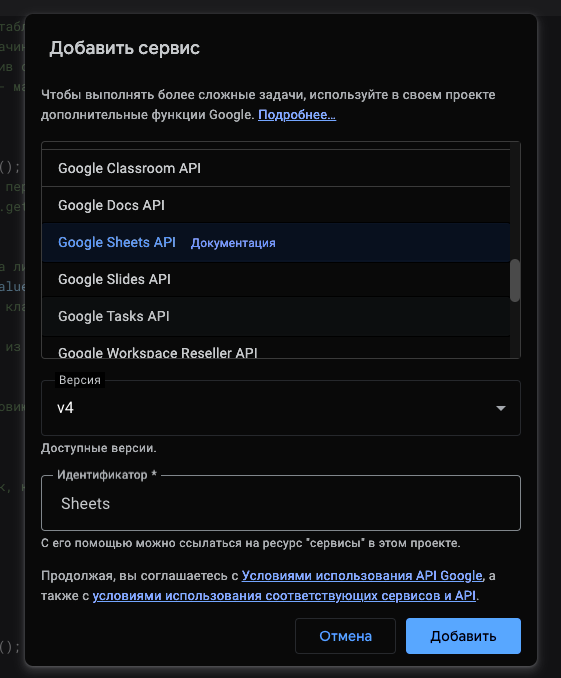561x678 pixels.
Task: Select Google Slides API service
Action: coord(276,279)
